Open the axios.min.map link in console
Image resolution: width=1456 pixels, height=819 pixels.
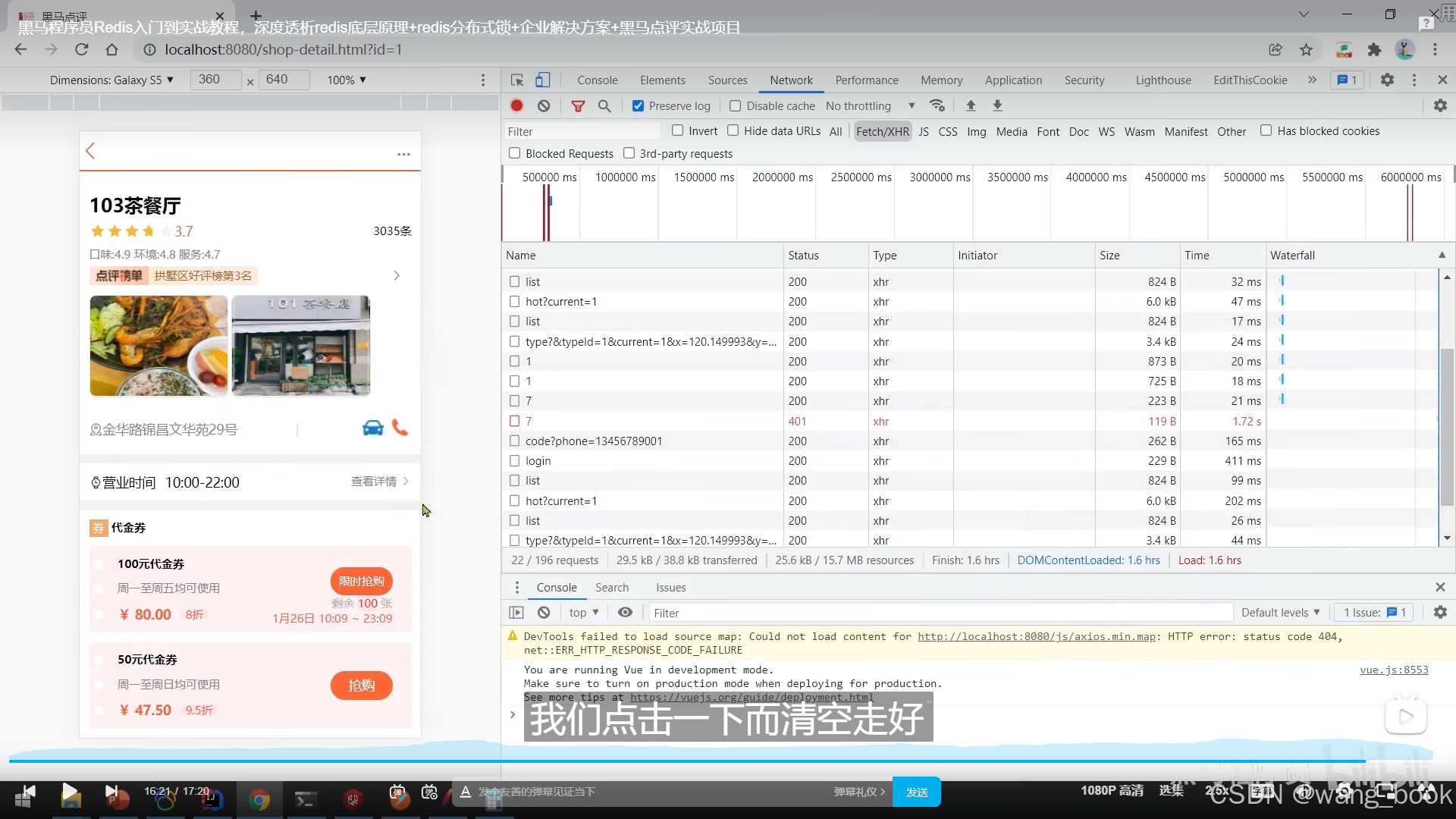pyautogui.click(x=1037, y=636)
